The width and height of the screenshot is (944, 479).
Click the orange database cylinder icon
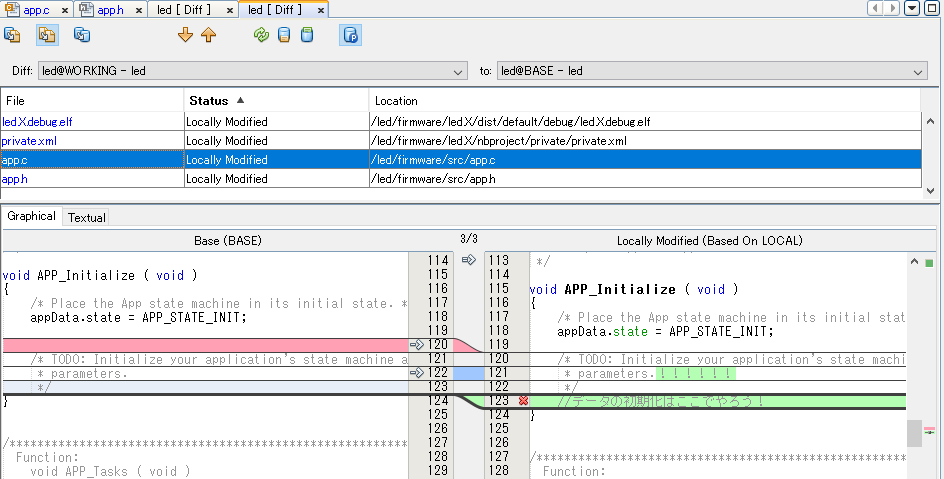coord(284,35)
